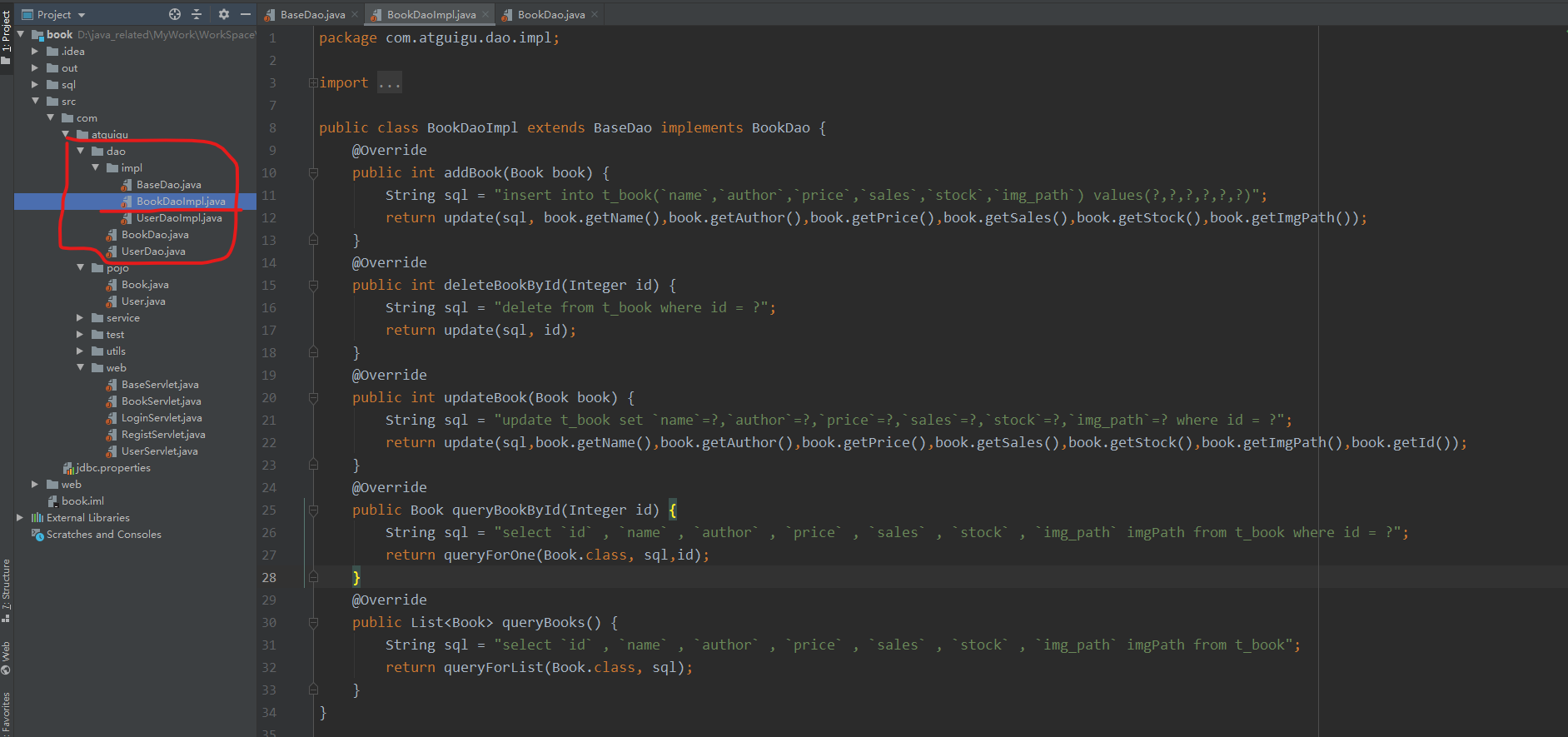This screenshot has height=737, width=1568.
Task: Fold the queryBookById method at line 25
Action: 313,510
